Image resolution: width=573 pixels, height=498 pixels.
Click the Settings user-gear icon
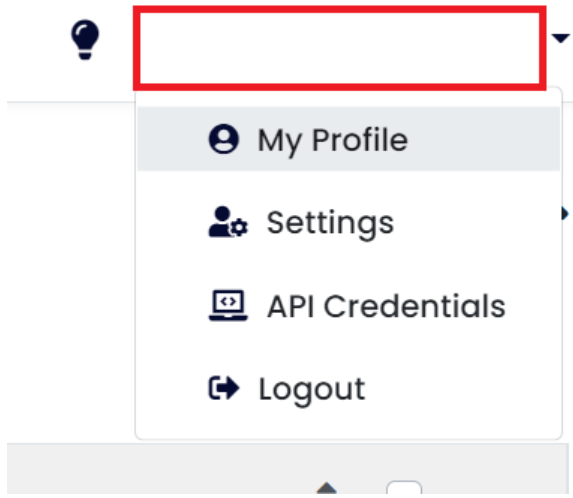point(228,222)
